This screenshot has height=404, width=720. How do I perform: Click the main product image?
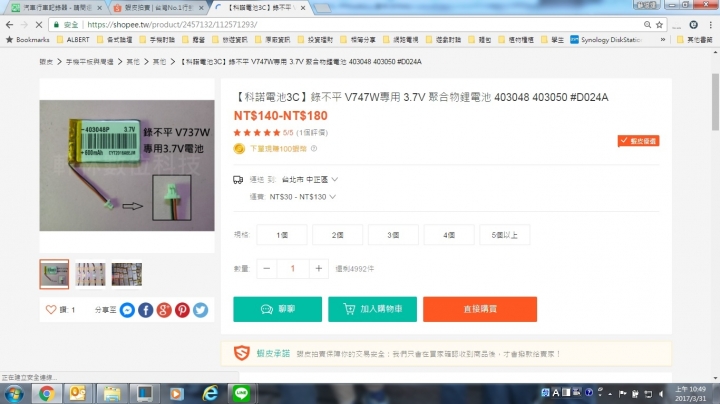[x=127, y=165]
